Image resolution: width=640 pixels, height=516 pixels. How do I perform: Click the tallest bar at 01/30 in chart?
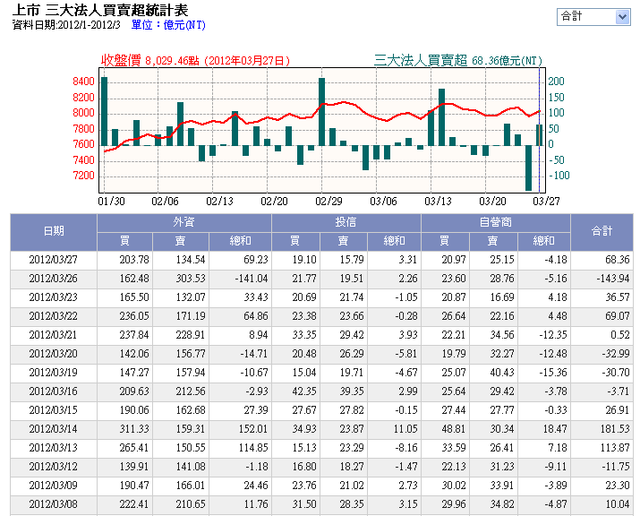coord(104,111)
